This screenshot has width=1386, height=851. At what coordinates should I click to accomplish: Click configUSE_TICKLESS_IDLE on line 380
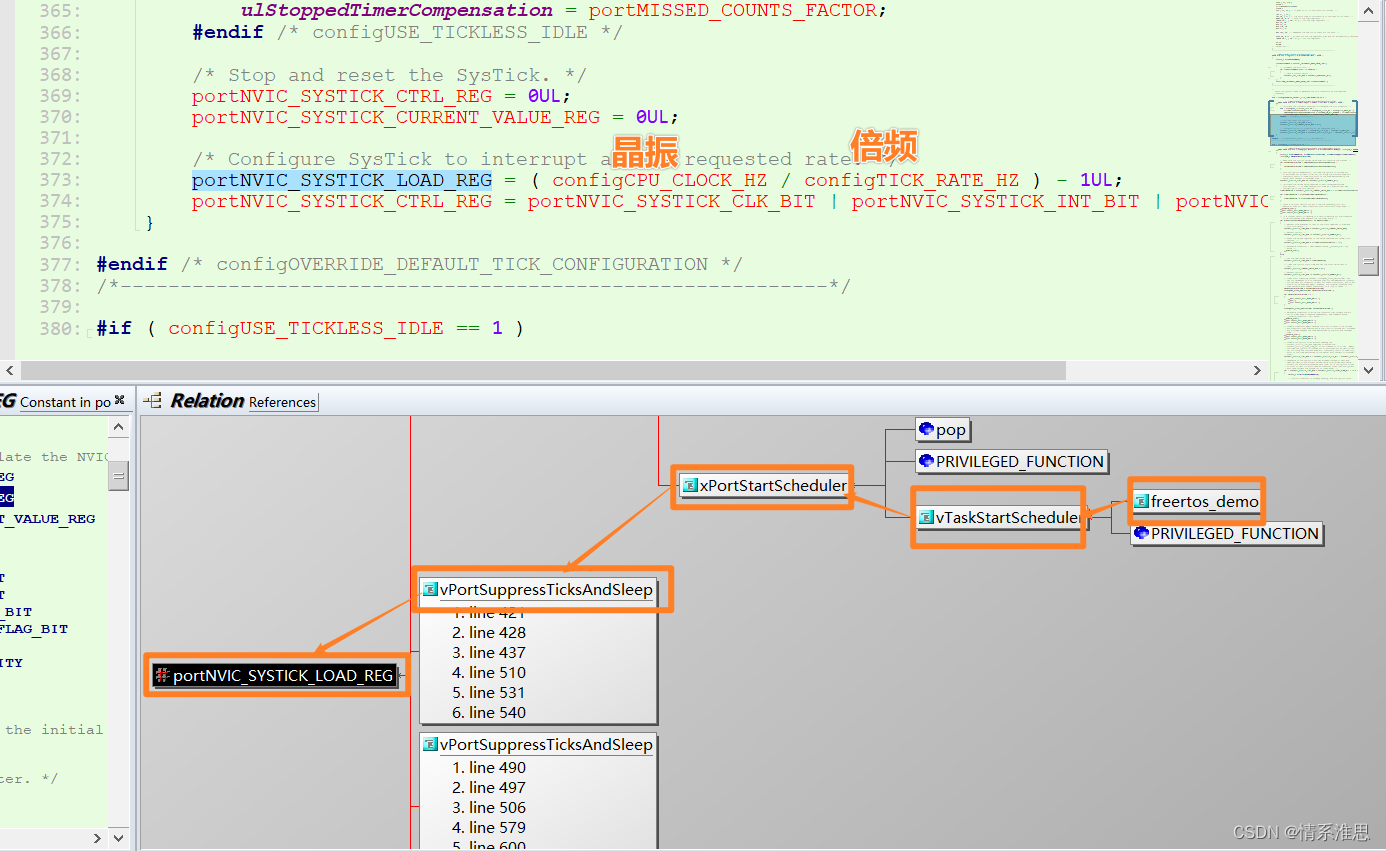(306, 328)
